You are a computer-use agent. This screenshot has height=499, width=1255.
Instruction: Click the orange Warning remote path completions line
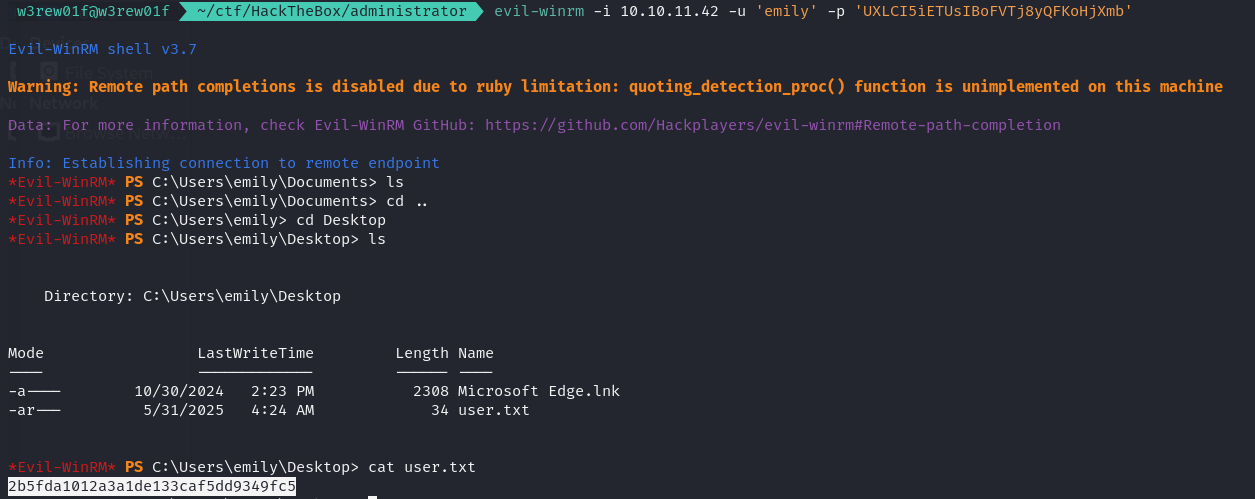click(x=615, y=87)
